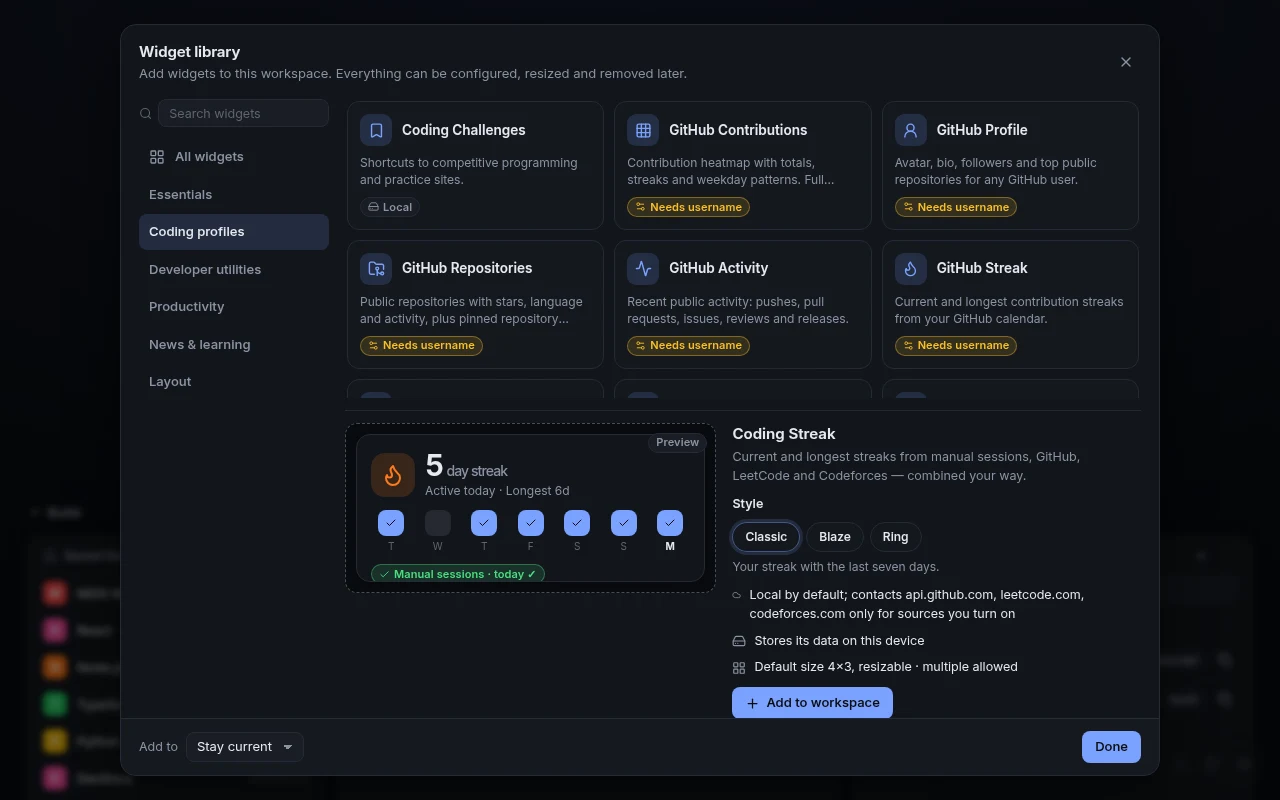Switch to the Productivity category

point(234,307)
